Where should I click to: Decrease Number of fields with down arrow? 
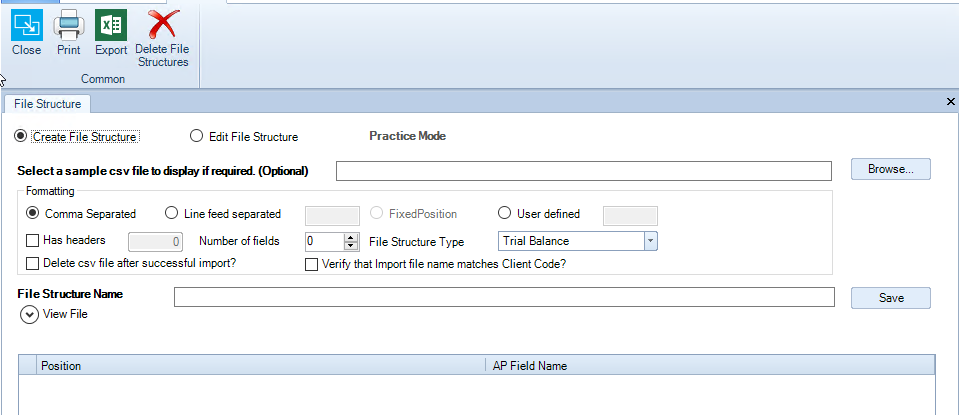[x=351, y=245]
